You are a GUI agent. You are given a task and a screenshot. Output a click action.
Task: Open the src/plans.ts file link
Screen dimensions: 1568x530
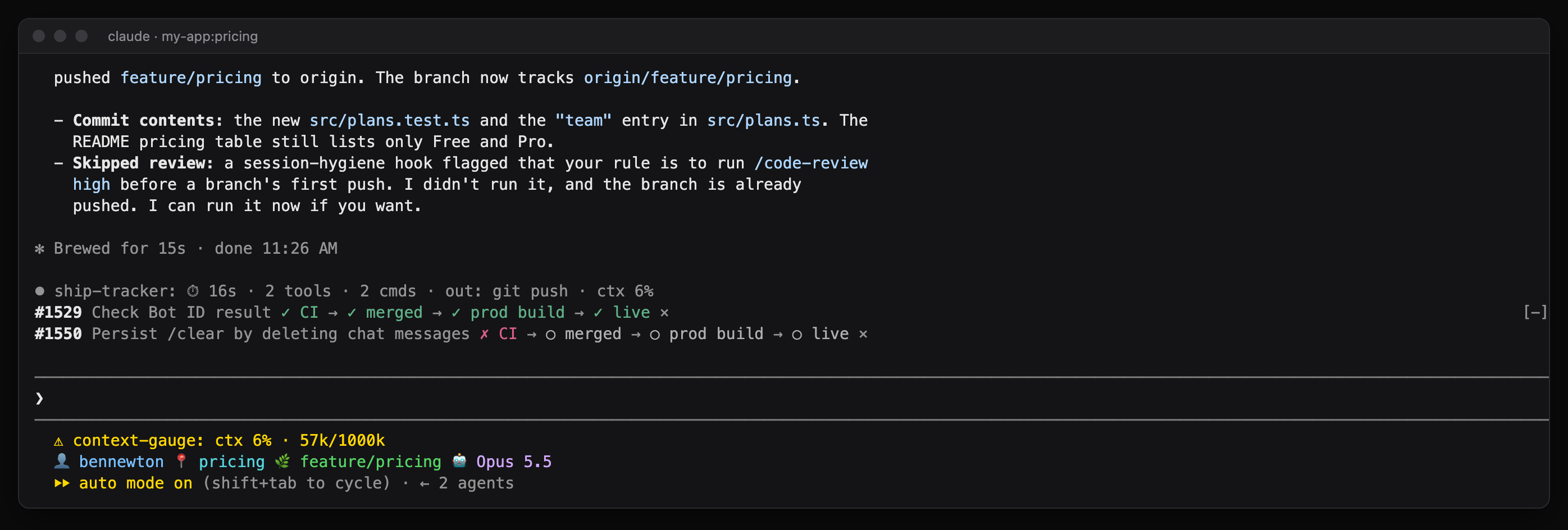tap(763, 121)
